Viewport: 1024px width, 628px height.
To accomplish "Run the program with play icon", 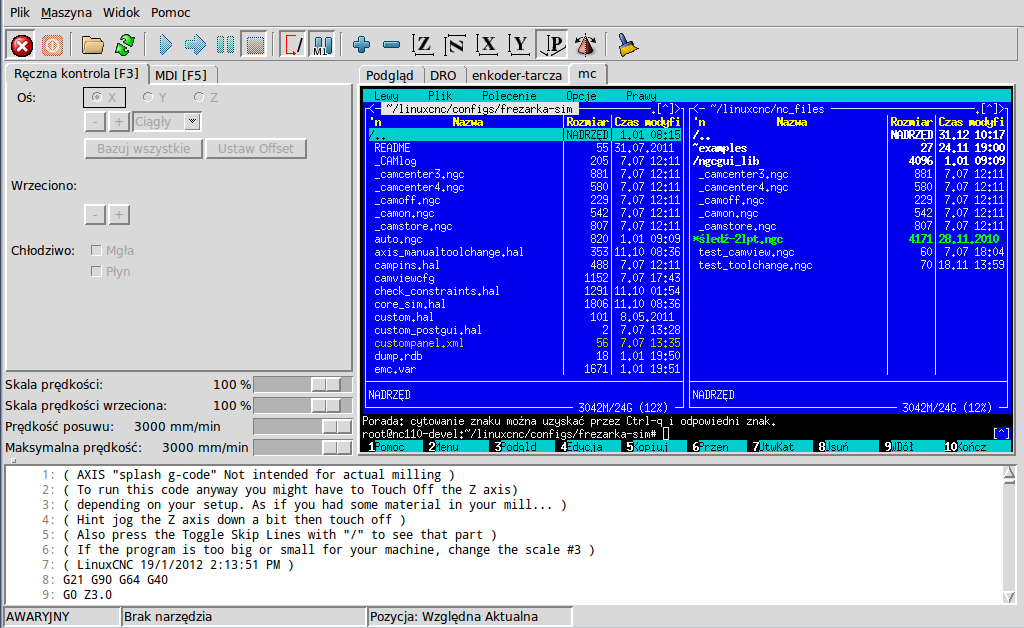I will pos(165,45).
